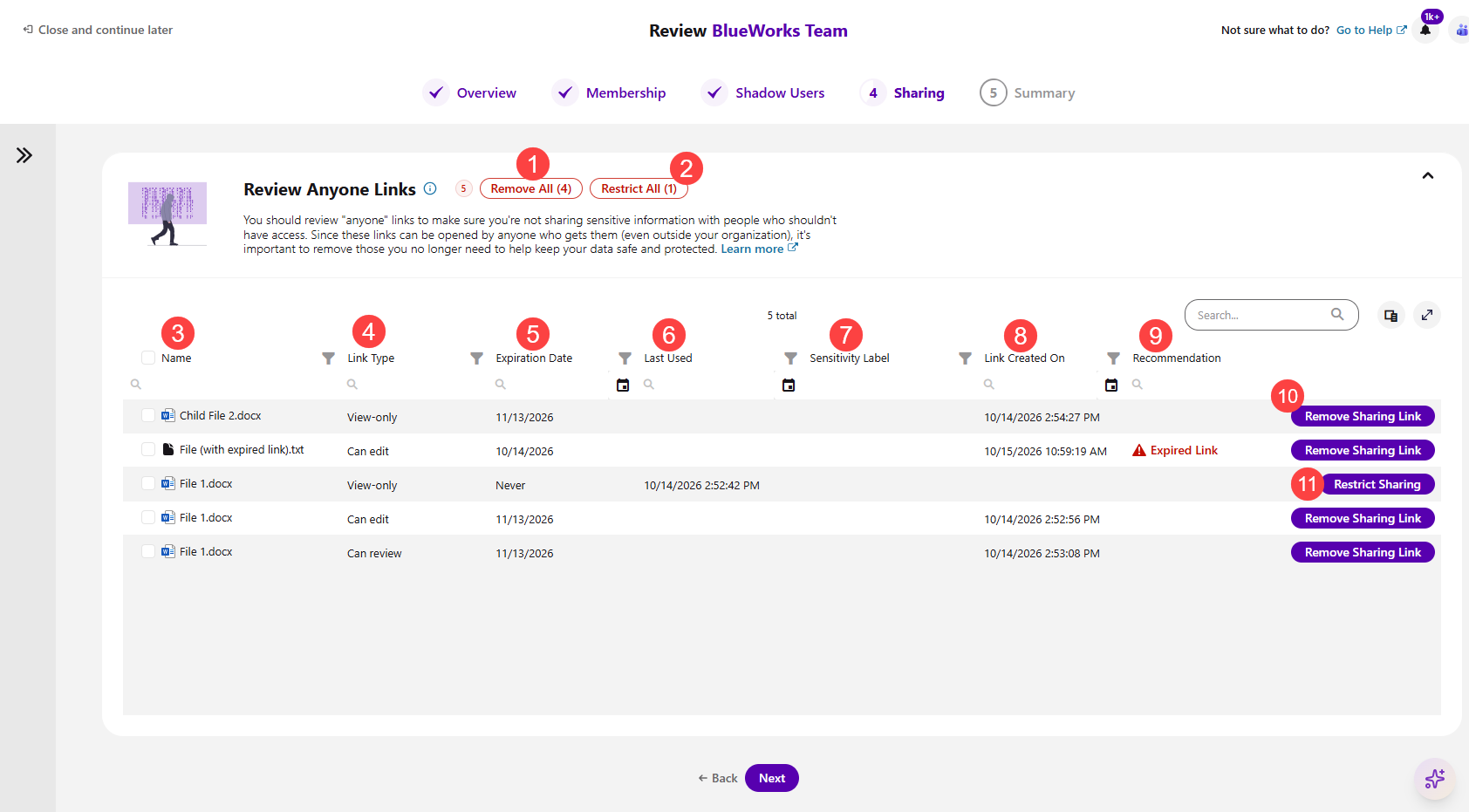Select the Can edit File 1.docx checkbox
This screenshot has height=812, width=1469.
coord(148,517)
